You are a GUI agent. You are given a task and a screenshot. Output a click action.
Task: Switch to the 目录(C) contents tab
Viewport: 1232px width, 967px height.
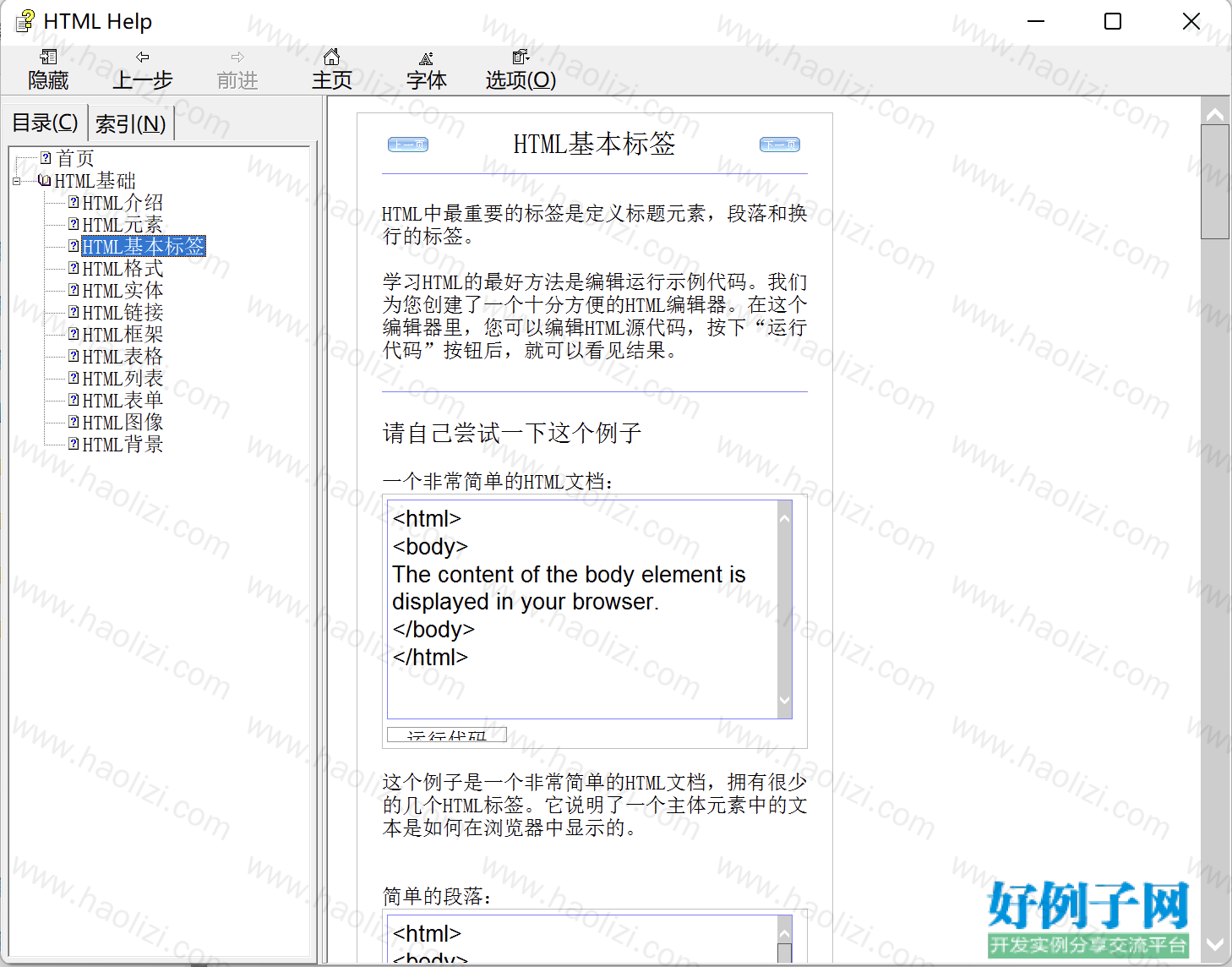[x=45, y=123]
